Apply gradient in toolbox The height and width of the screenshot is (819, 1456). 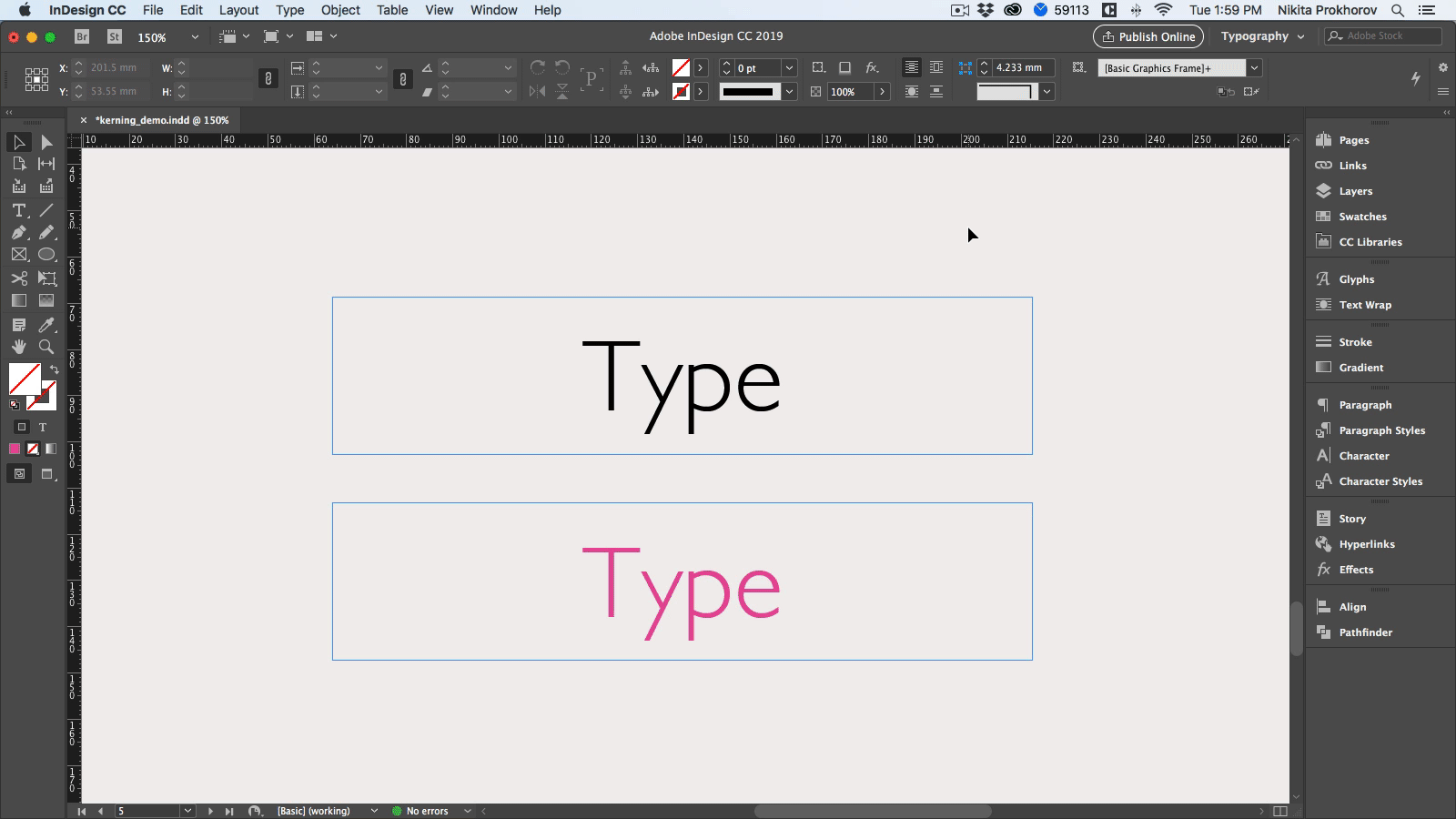pos(51,449)
